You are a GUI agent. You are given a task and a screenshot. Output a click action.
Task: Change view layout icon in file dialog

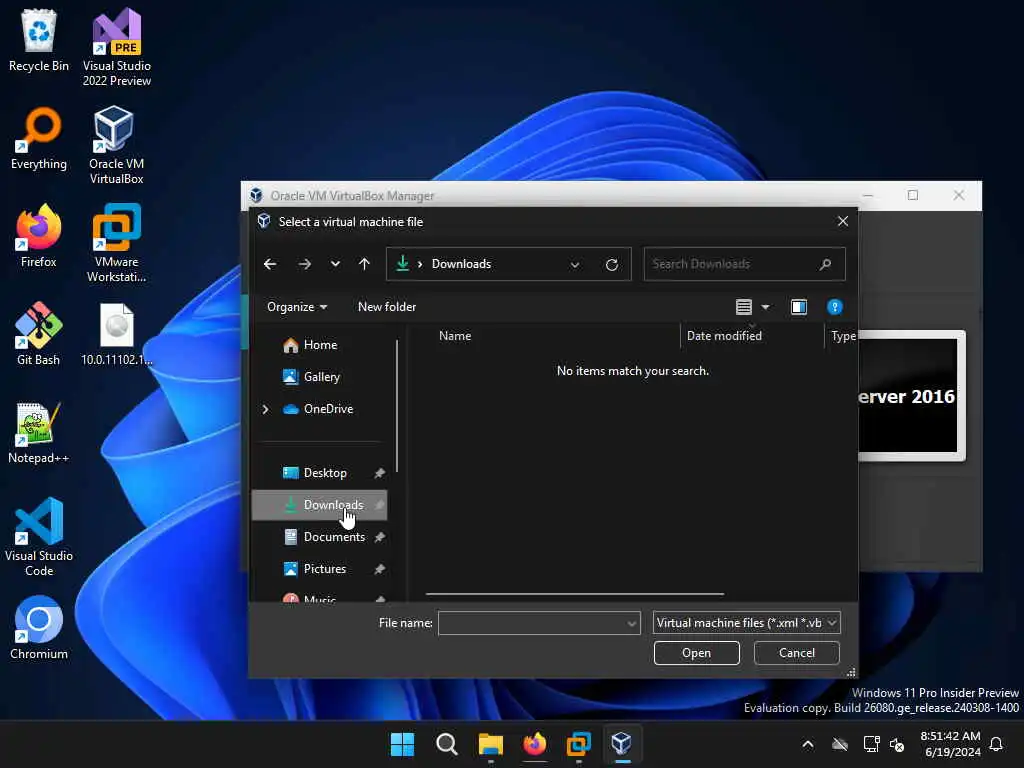744,307
